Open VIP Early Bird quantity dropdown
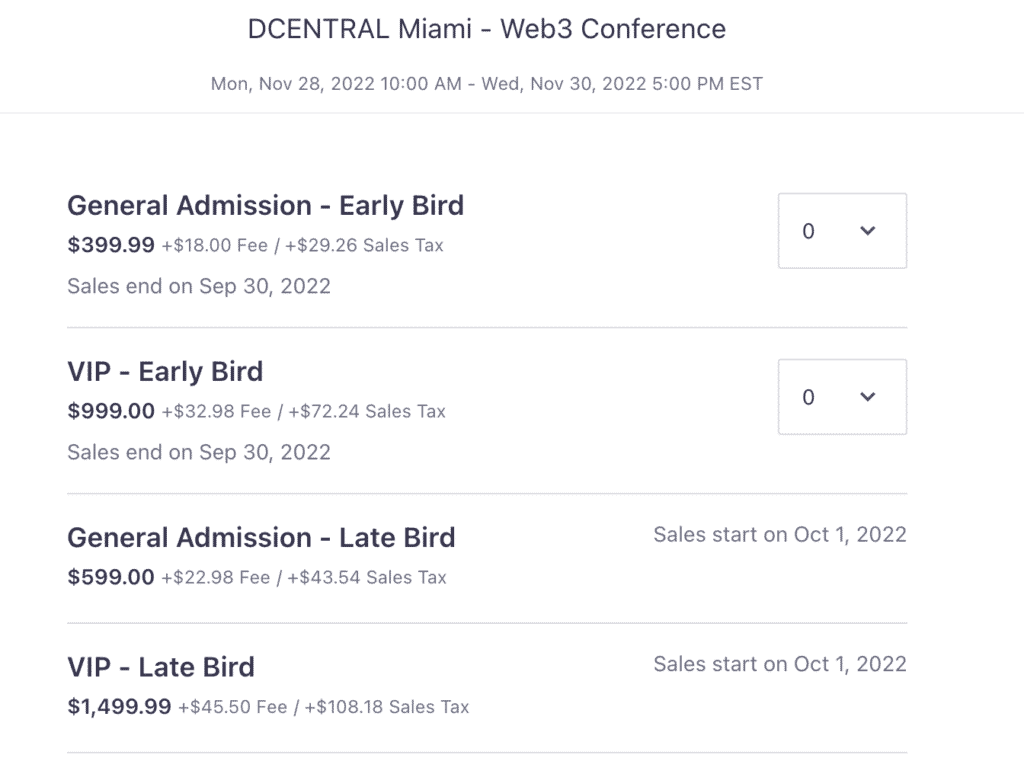The height and width of the screenshot is (774, 1024). 842,397
